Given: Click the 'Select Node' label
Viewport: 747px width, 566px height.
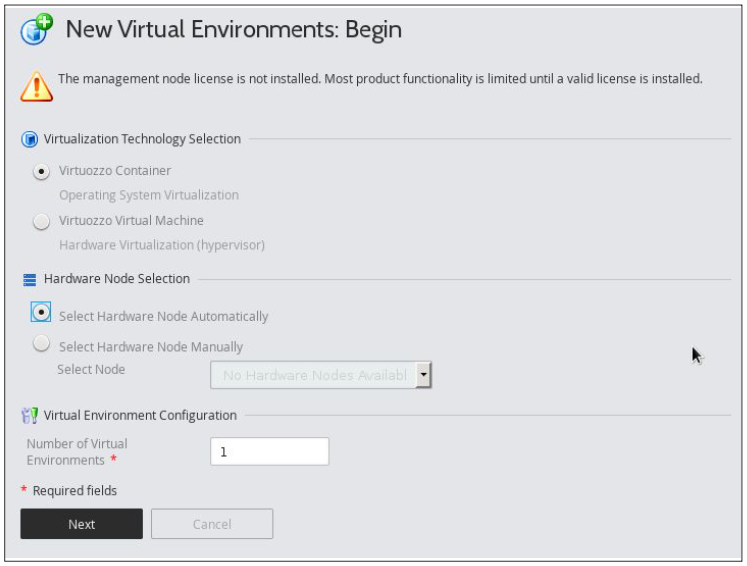Looking at the screenshot, I should (x=91, y=369).
